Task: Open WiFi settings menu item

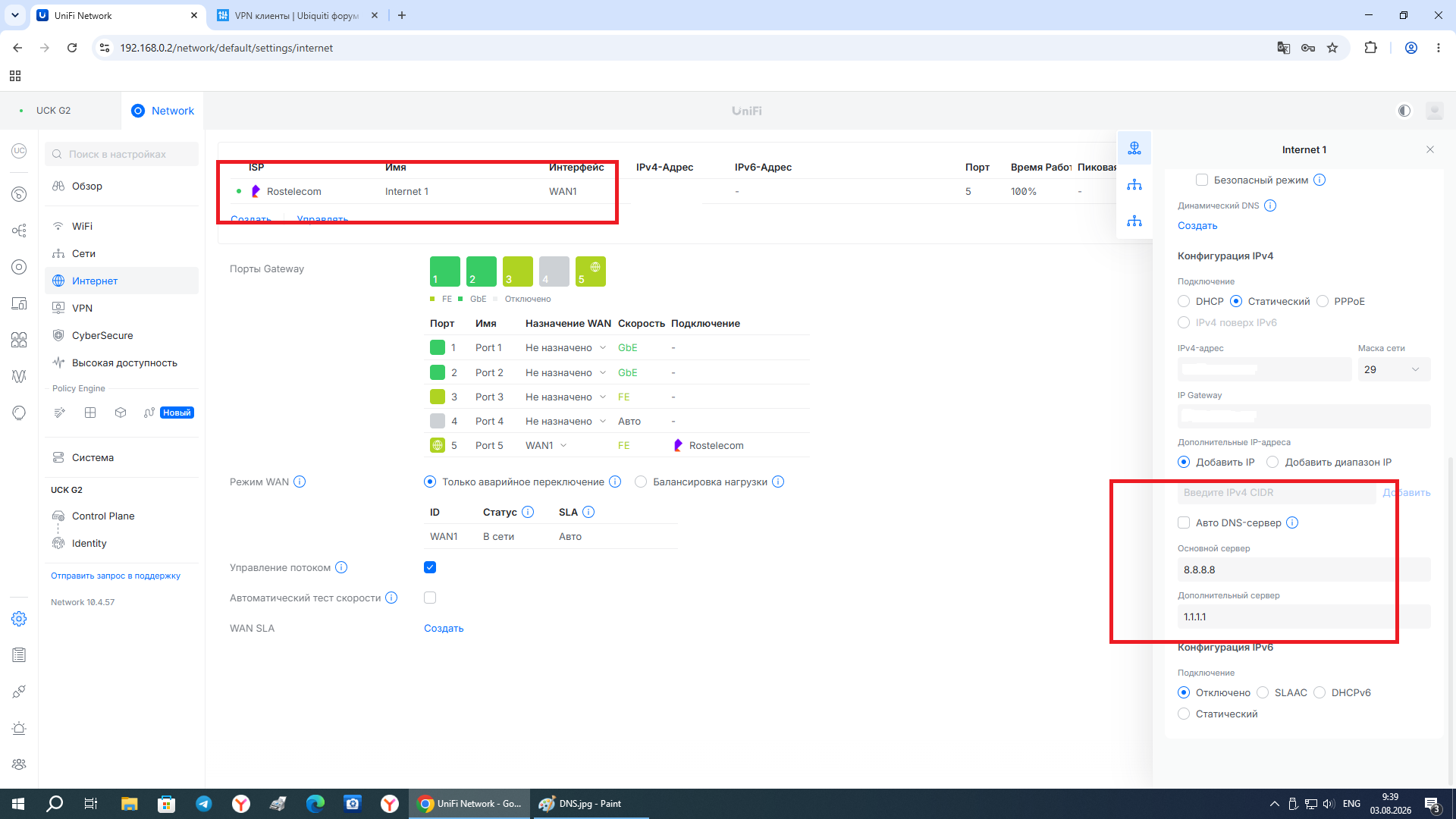Action: click(121, 226)
